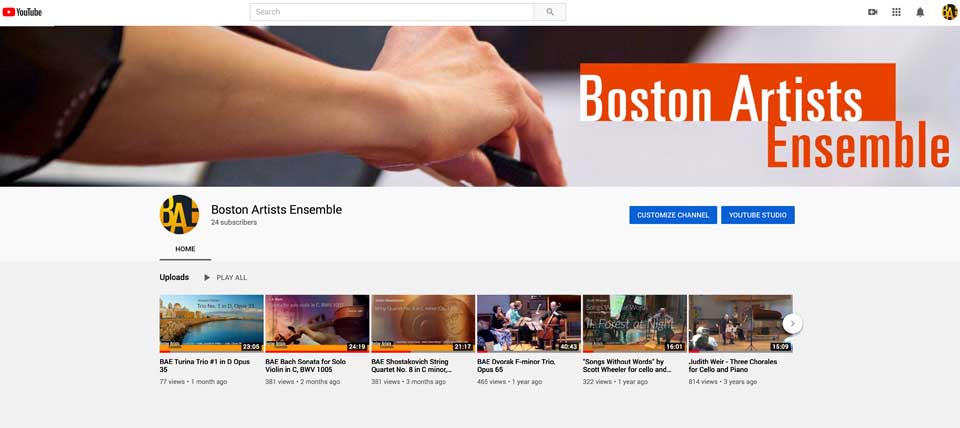Open the notifications bell
Screen dimensions: 960x428
click(x=920, y=12)
